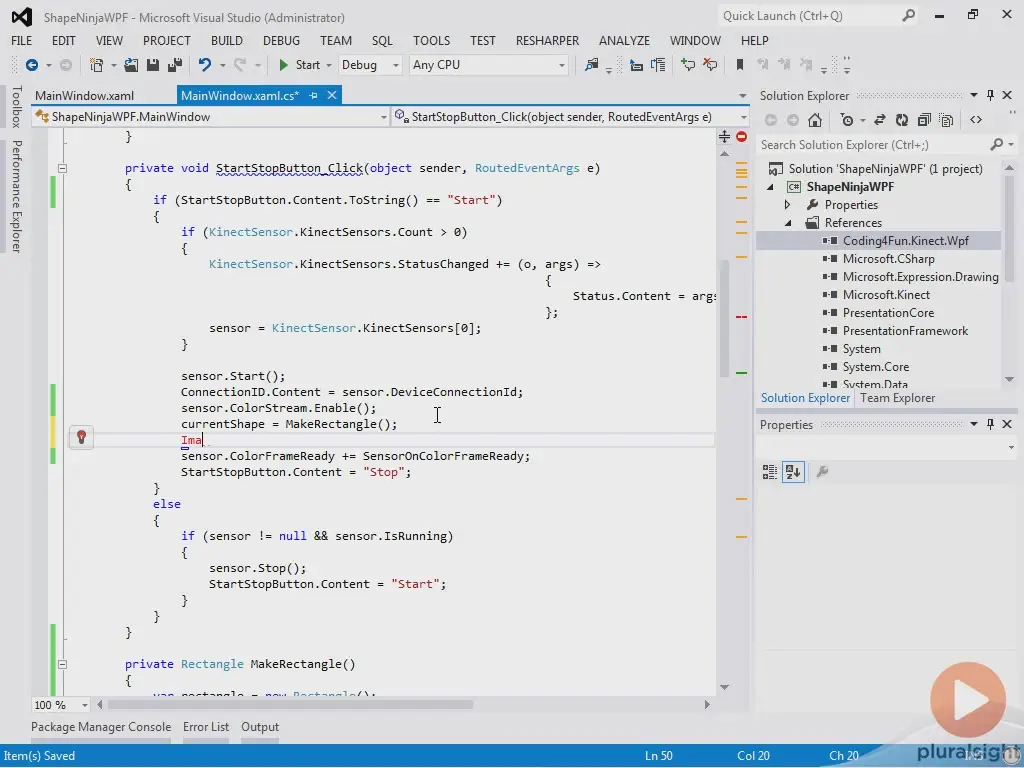Image resolution: width=1024 pixels, height=768 pixels.
Task: Switch to the Team Explorer tab
Action: 897,398
